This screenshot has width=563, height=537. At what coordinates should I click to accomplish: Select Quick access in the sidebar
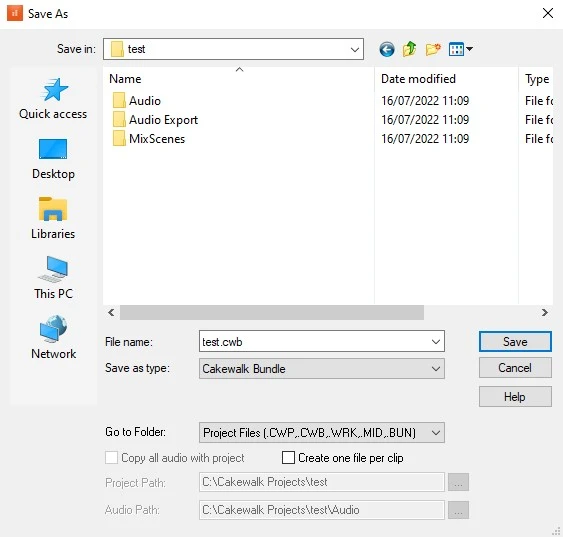[x=53, y=98]
